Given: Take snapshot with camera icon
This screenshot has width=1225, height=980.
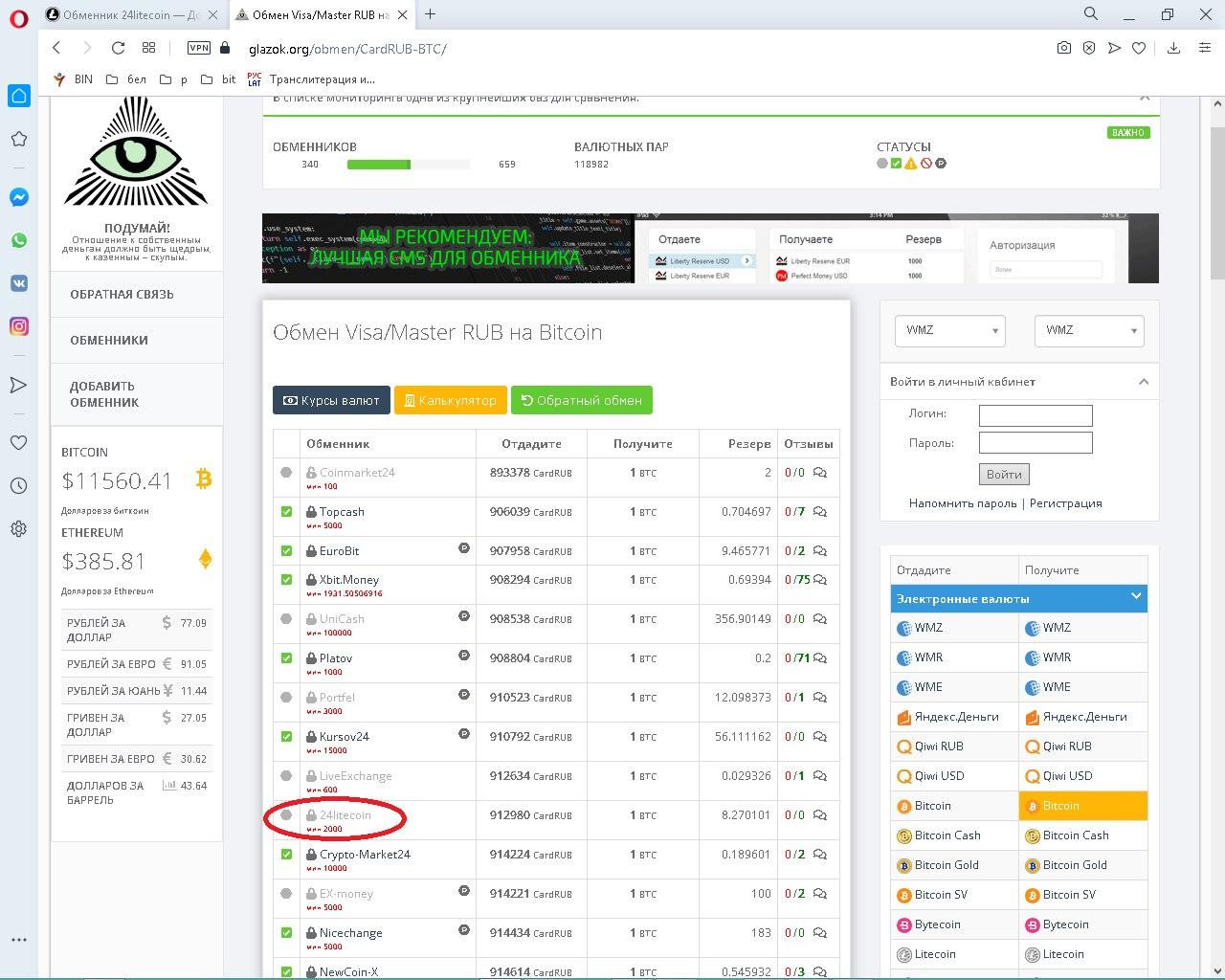Looking at the screenshot, I should pyautogui.click(x=1063, y=48).
